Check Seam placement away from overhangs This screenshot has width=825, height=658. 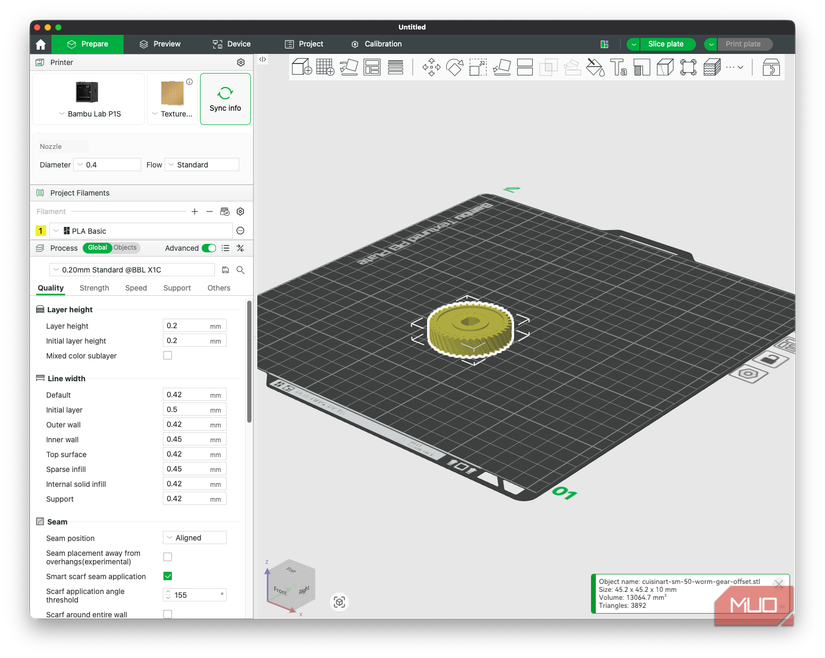pyautogui.click(x=167, y=557)
